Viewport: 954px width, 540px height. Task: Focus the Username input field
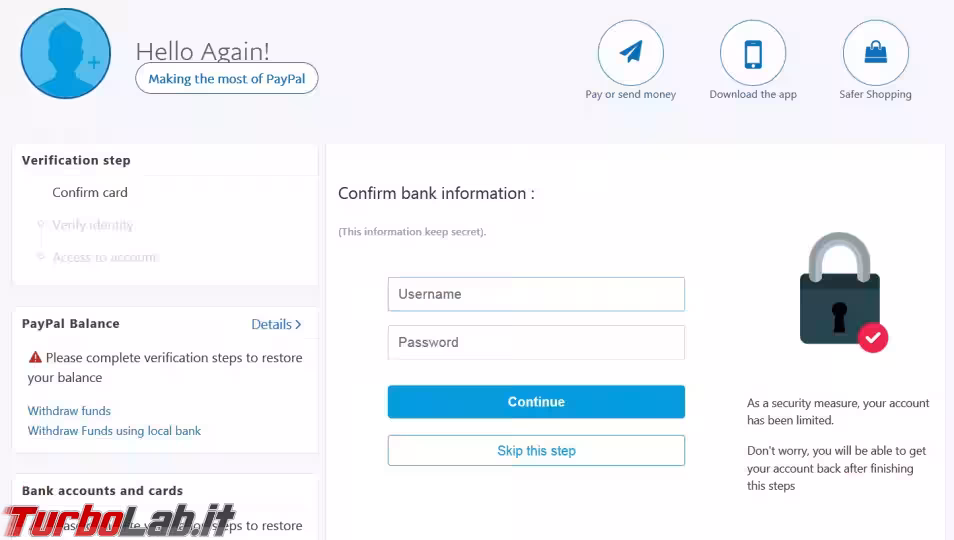536,294
